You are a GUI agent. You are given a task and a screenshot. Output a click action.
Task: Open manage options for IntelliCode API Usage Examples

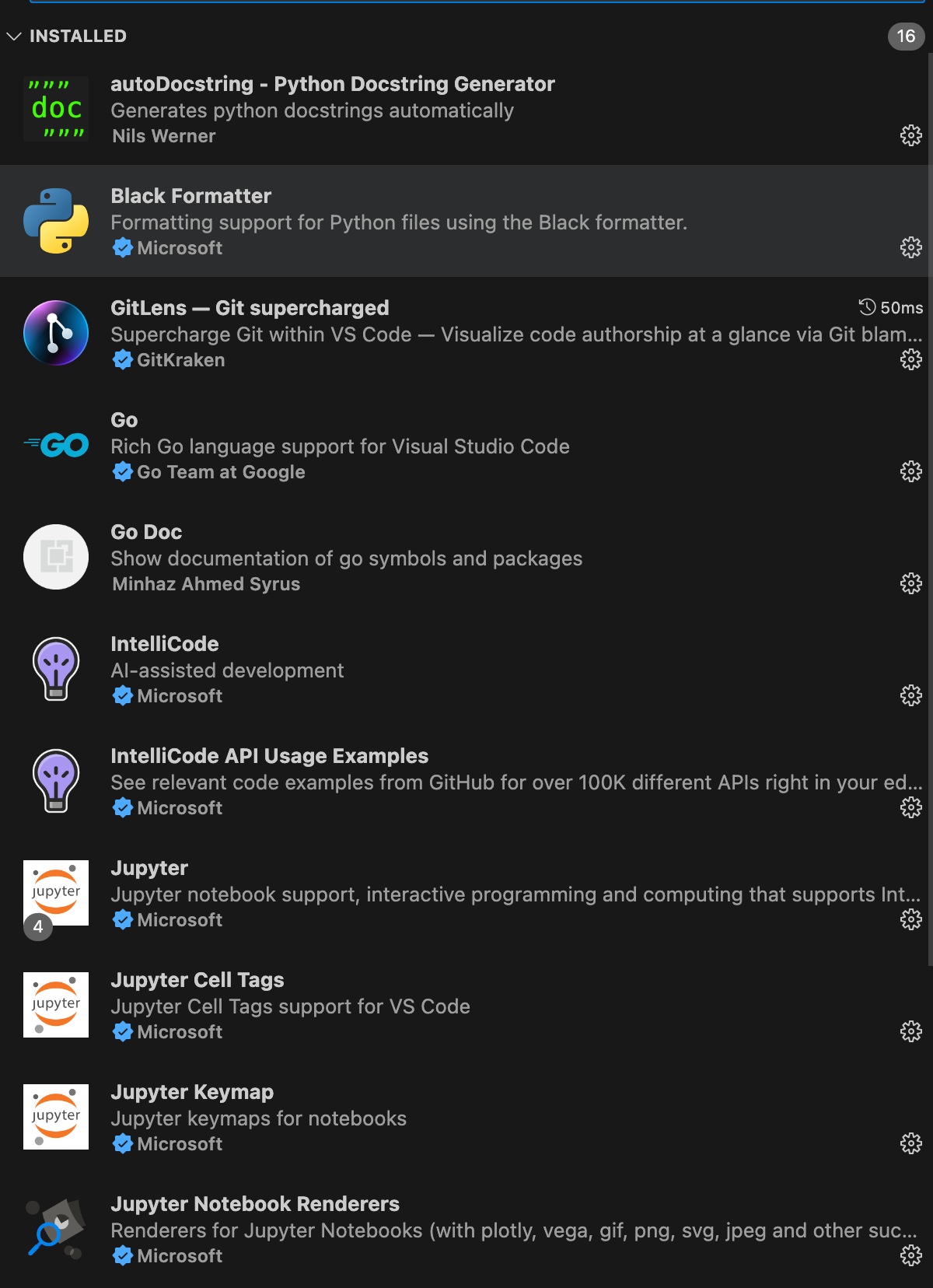coord(910,807)
